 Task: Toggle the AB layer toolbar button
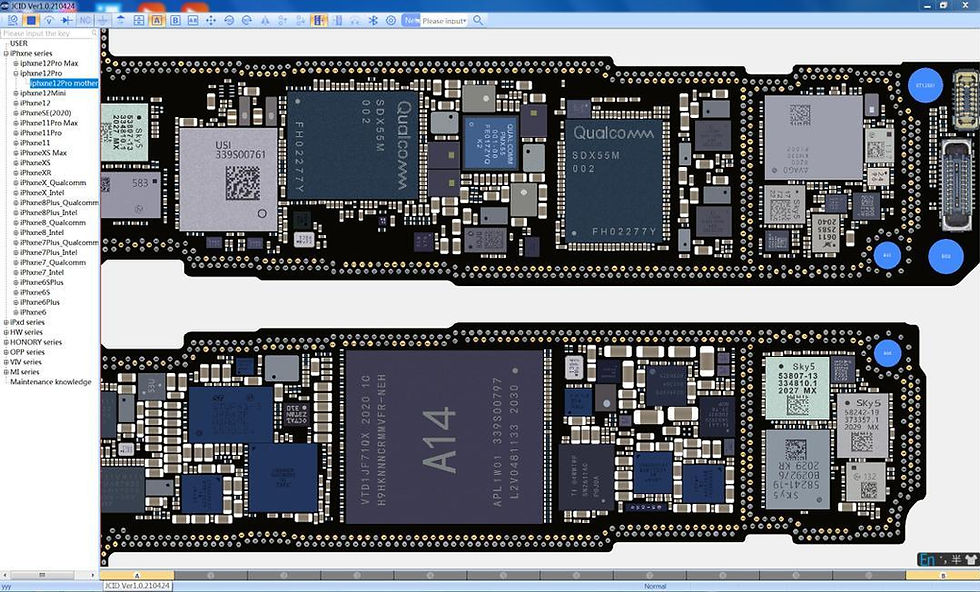point(192,21)
